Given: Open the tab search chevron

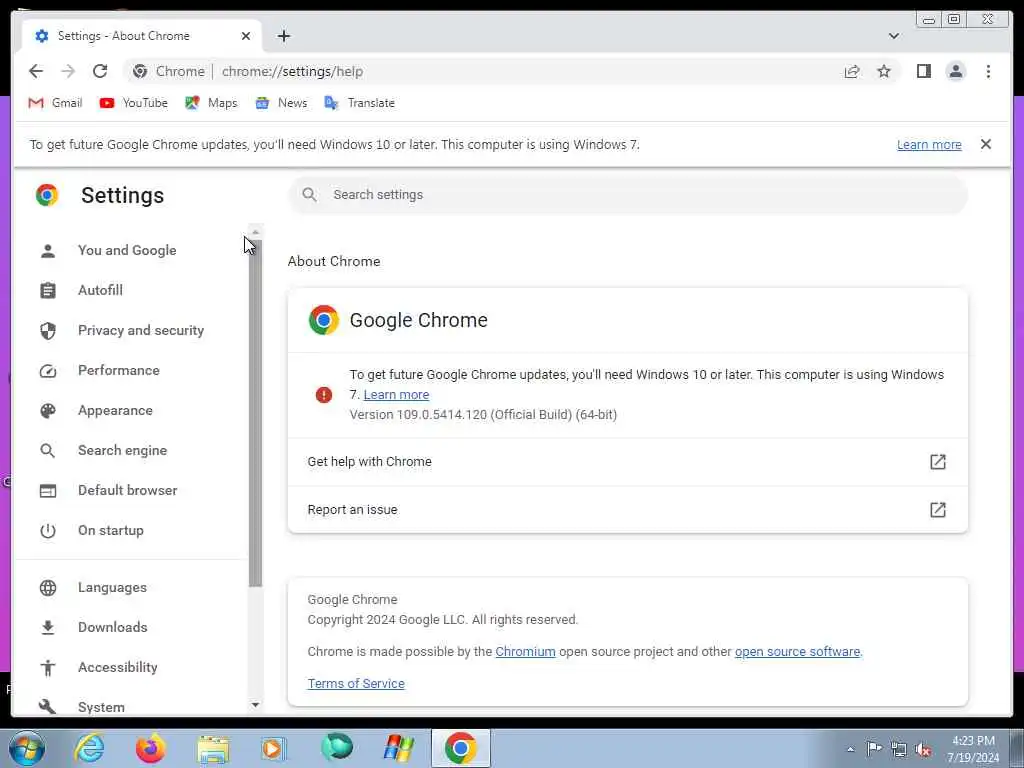Looking at the screenshot, I should [x=893, y=36].
